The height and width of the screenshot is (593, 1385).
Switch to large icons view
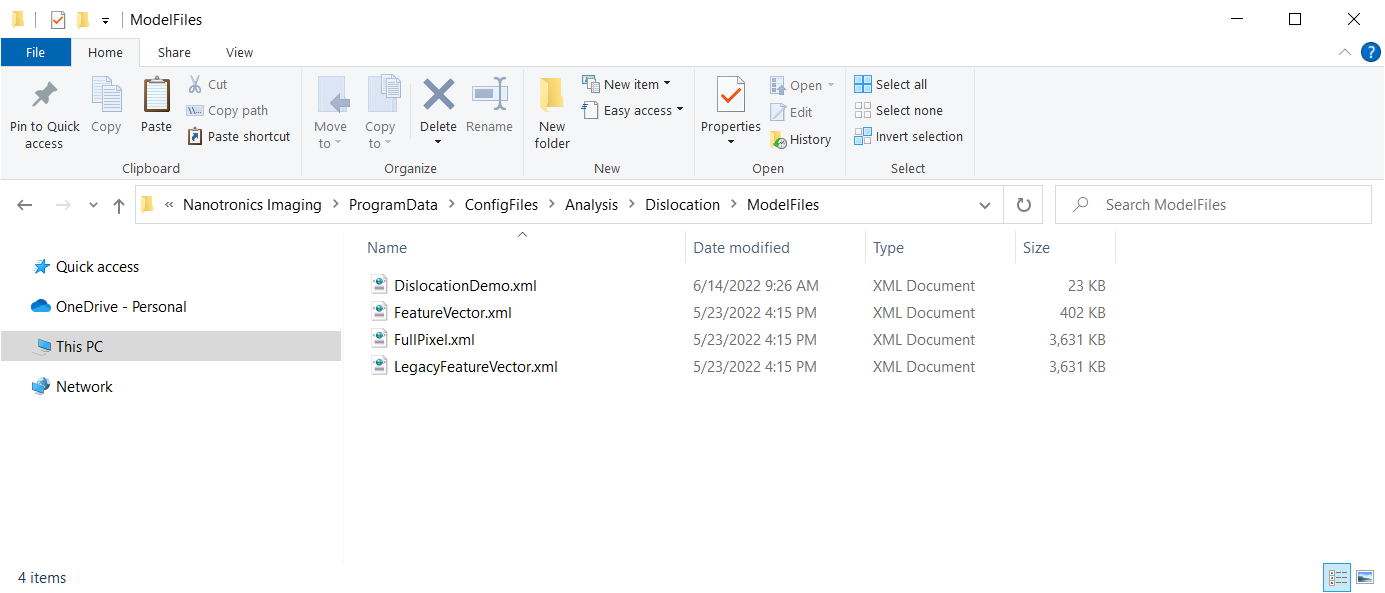(1364, 577)
